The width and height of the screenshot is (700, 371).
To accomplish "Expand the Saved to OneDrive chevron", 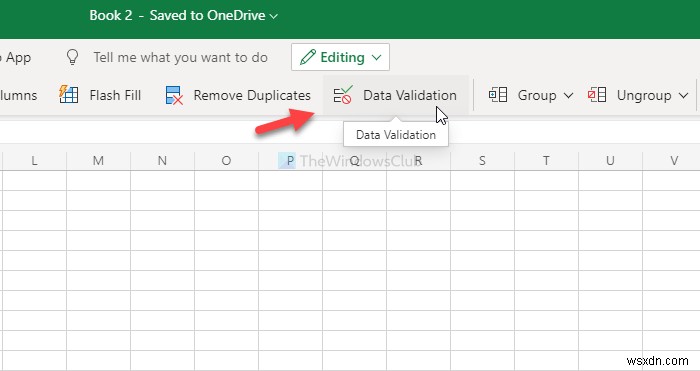I will point(274,17).
